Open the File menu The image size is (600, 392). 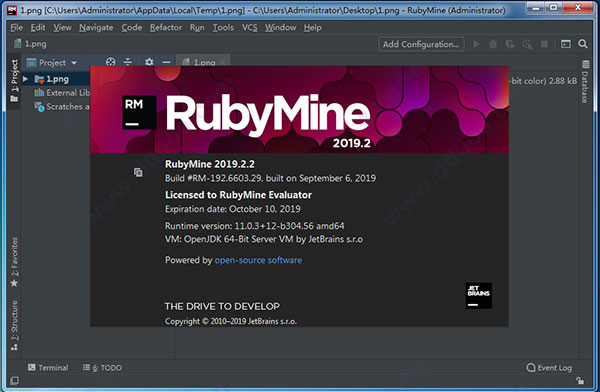16,28
